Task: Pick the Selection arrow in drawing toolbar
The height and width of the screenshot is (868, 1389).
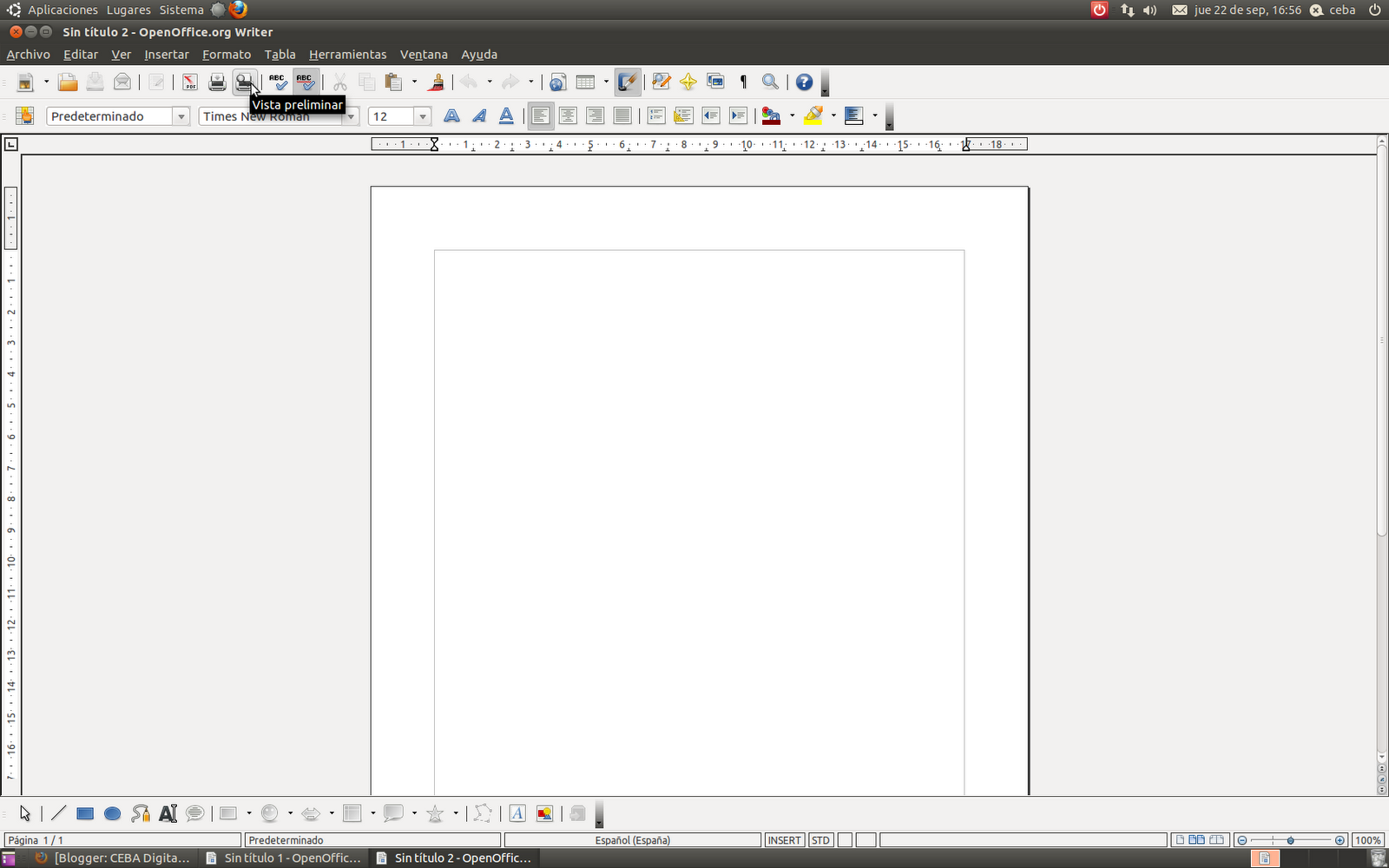Action: pos(24,813)
